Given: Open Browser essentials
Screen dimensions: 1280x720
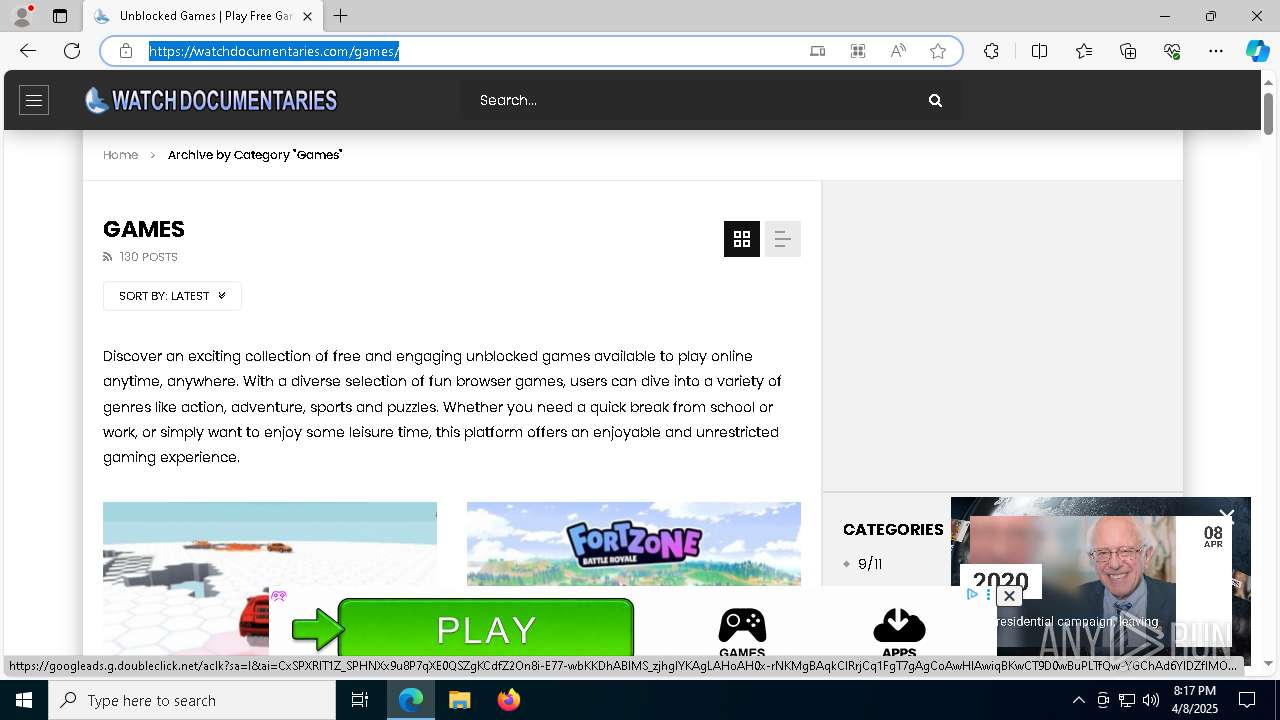Looking at the screenshot, I should point(1172,51).
